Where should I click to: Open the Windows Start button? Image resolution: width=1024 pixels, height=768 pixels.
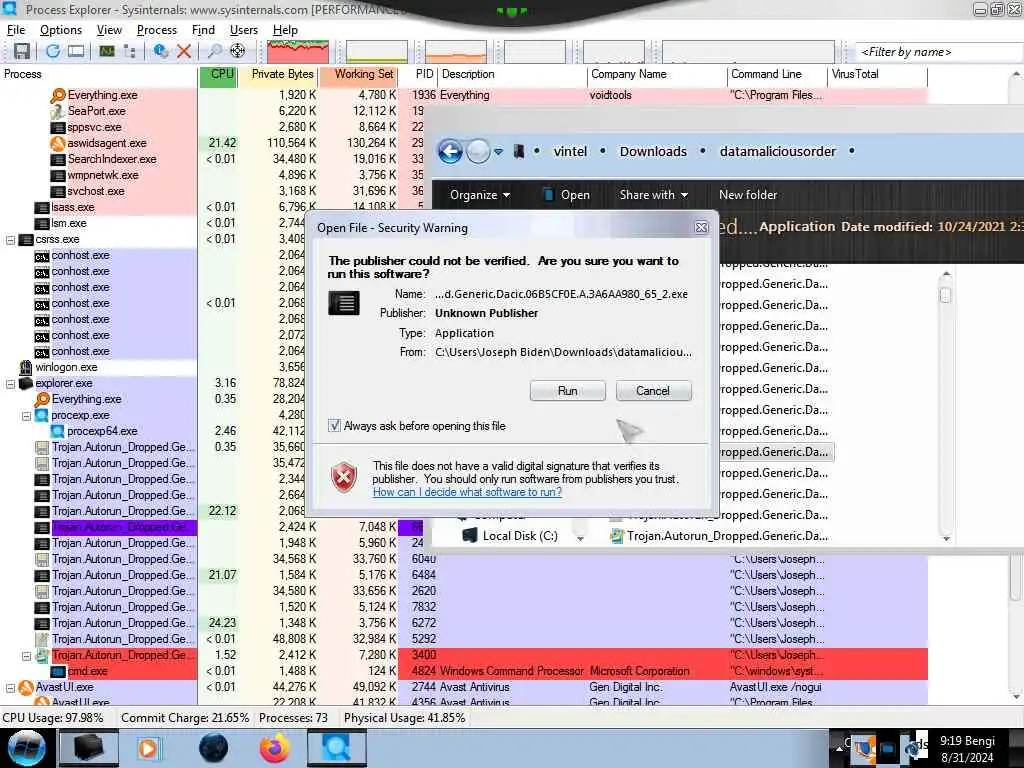[26, 748]
